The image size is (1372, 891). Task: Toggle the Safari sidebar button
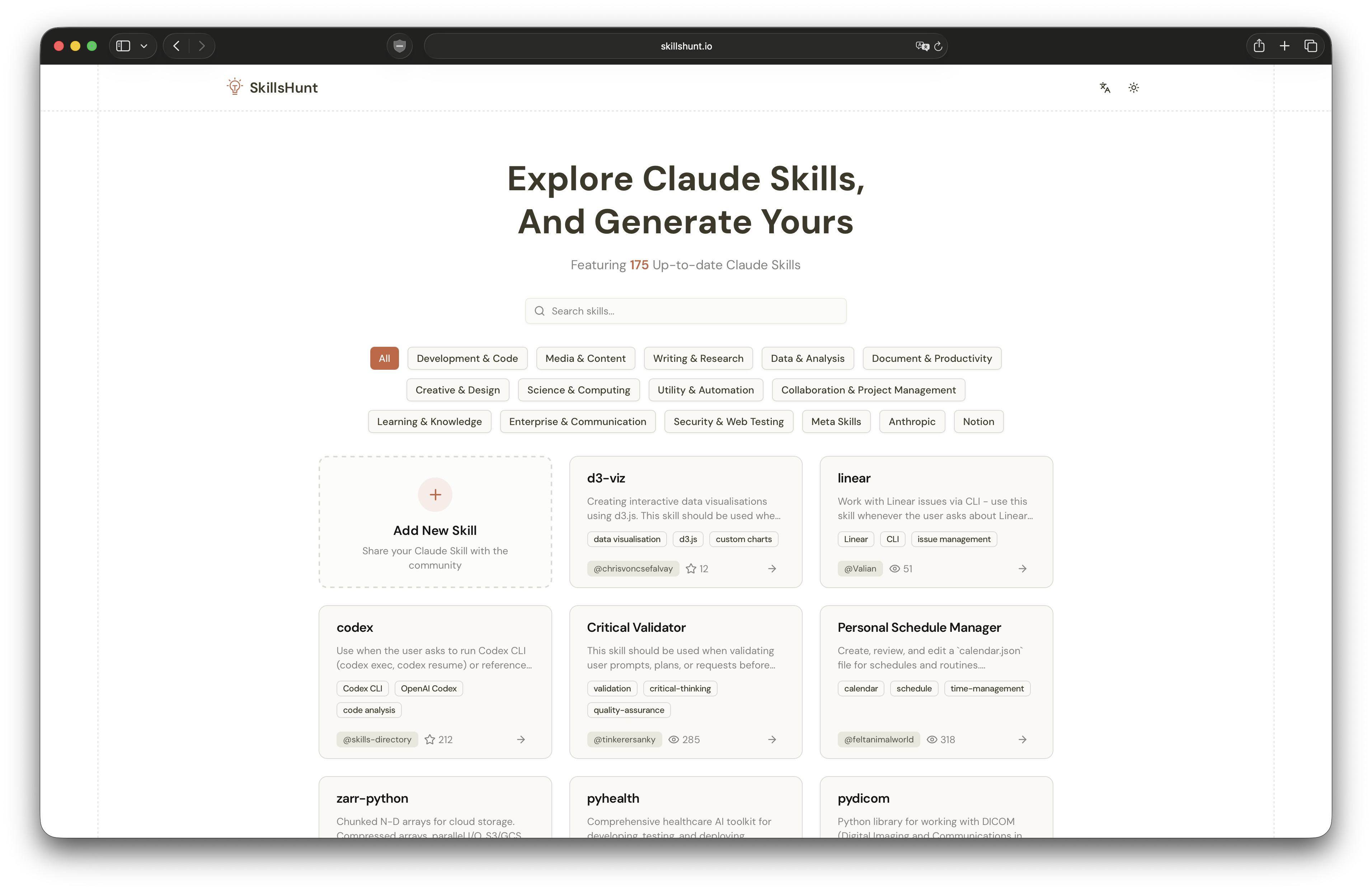(x=123, y=46)
